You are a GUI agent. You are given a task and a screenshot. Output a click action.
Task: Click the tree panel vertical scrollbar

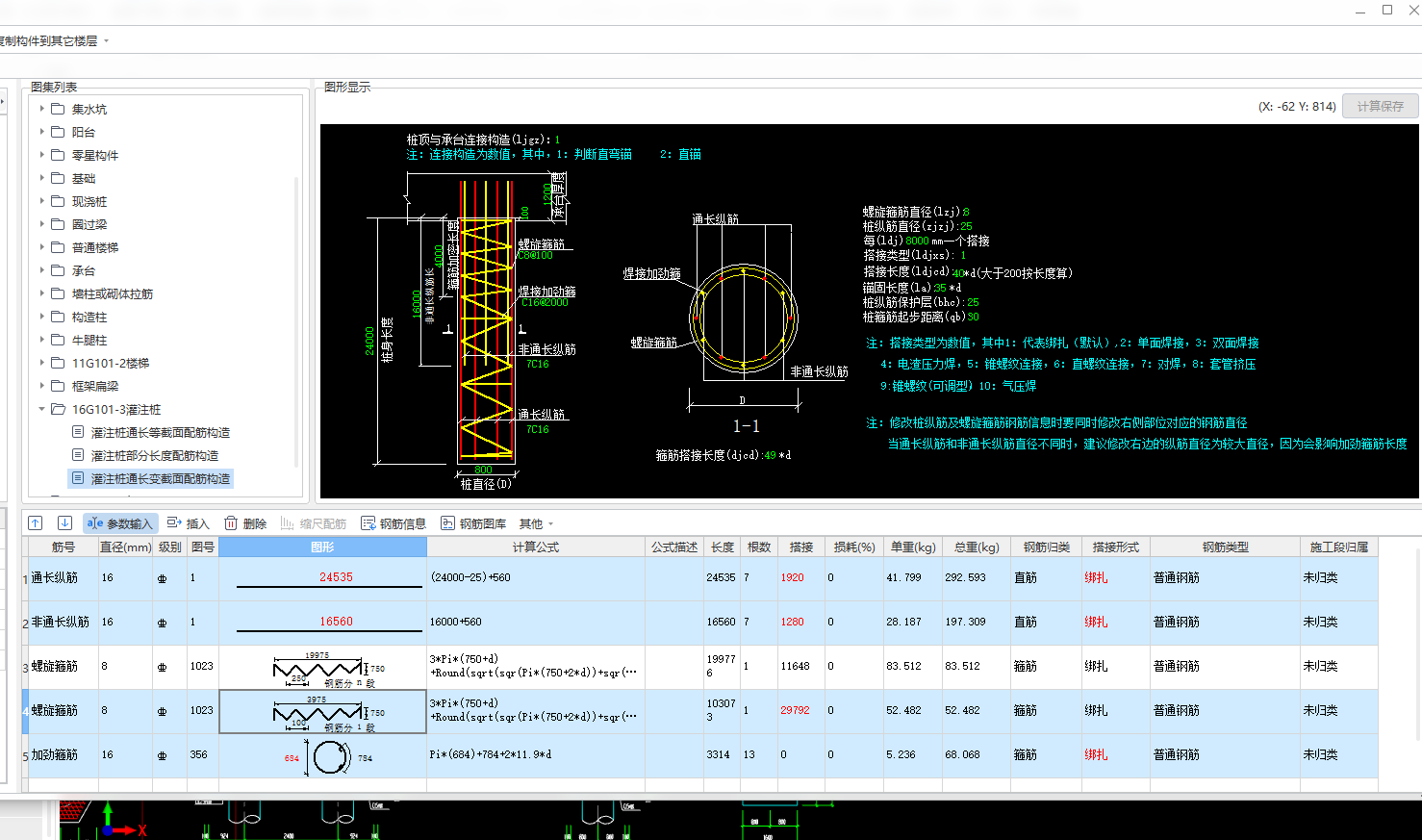point(296,322)
